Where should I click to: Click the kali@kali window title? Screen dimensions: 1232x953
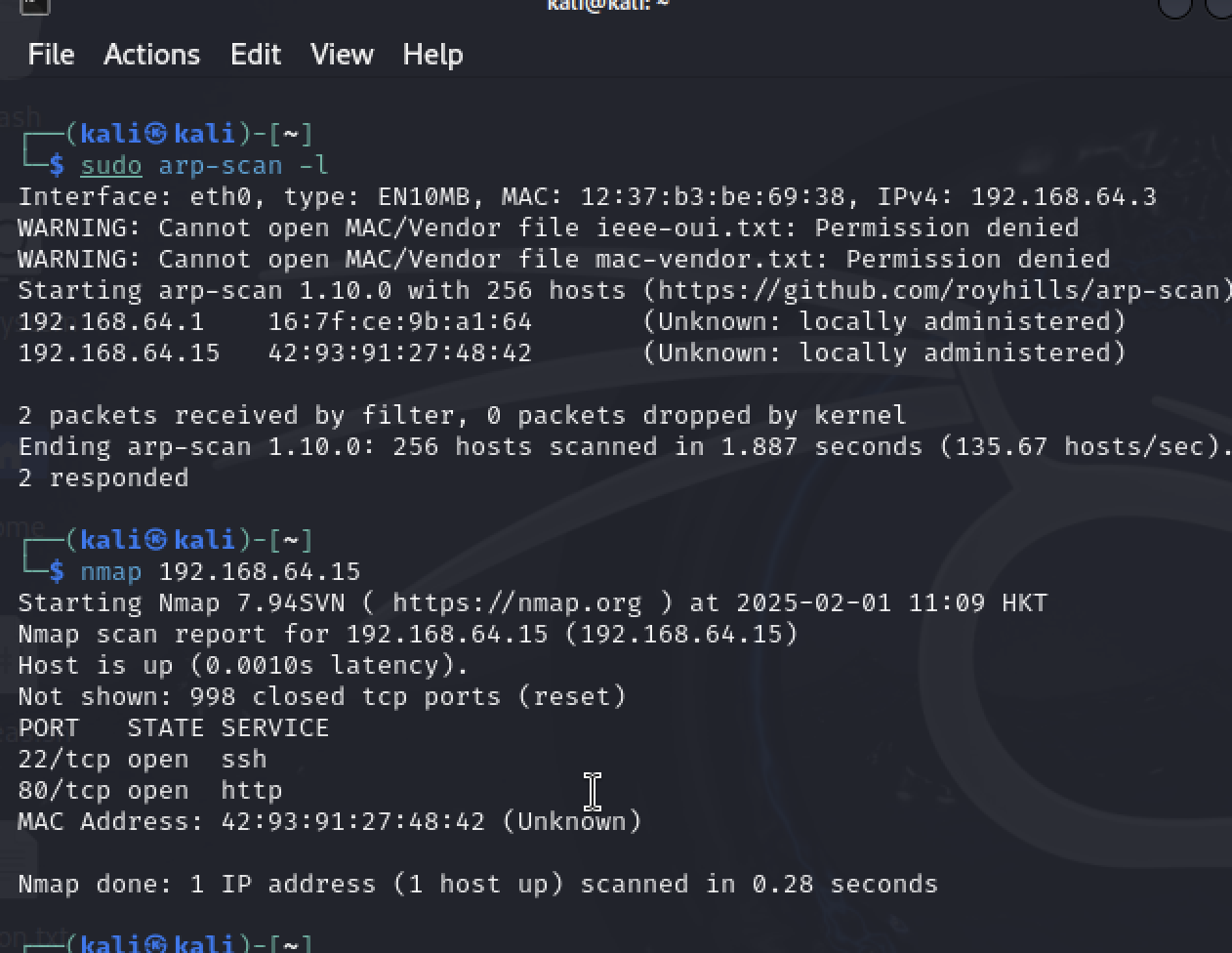(606, 5)
